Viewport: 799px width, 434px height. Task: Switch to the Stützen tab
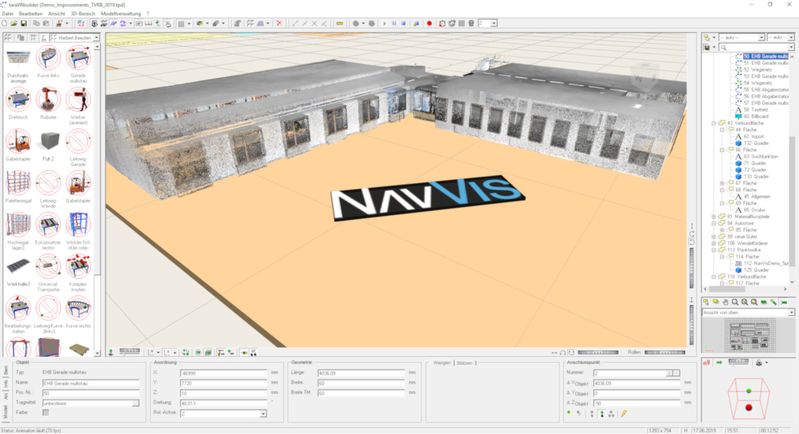[x=464, y=363]
